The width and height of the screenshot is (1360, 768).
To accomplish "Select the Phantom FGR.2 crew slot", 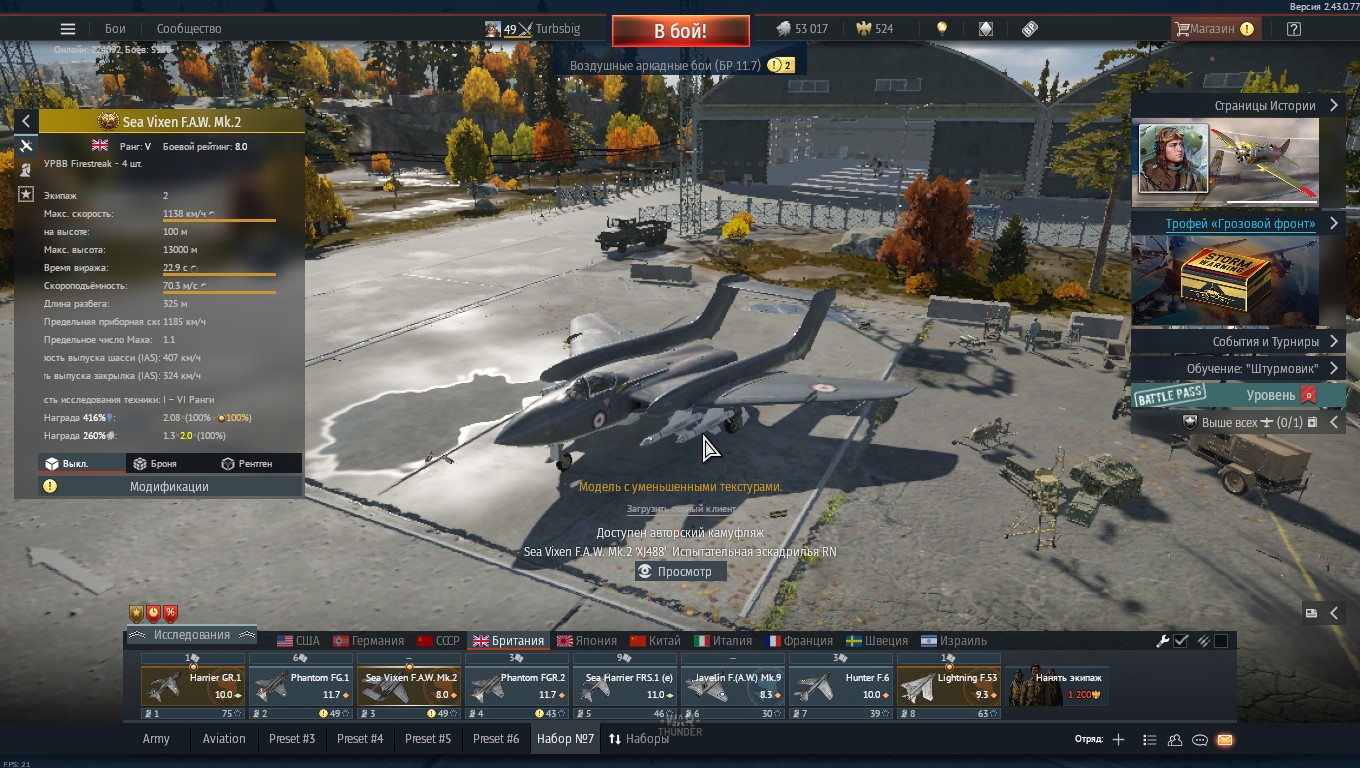I will pos(517,686).
